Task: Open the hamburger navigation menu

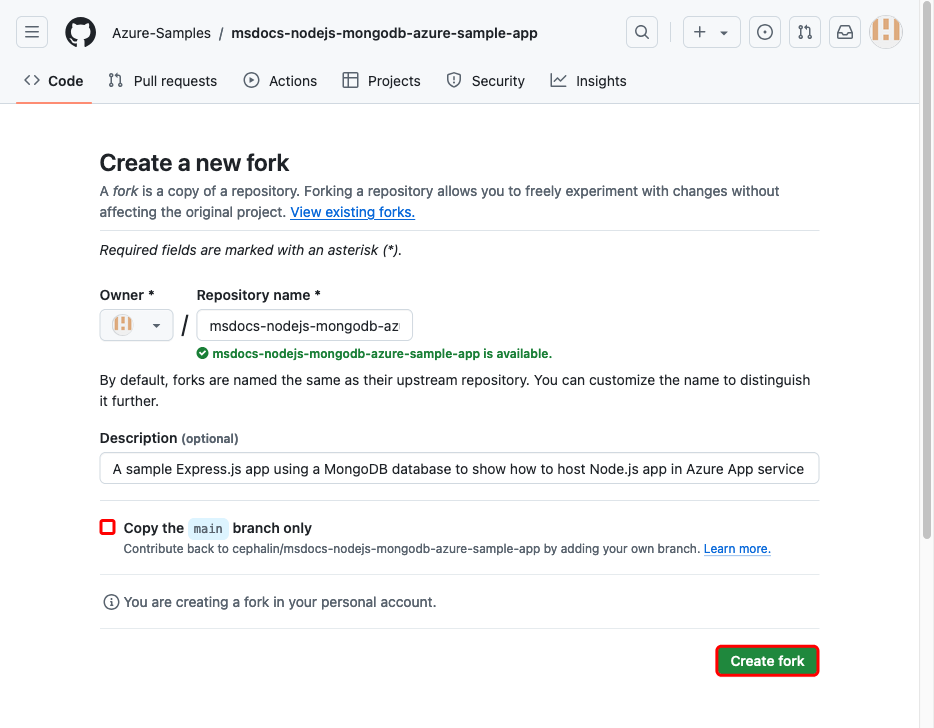Action: pyautogui.click(x=32, y=32)
